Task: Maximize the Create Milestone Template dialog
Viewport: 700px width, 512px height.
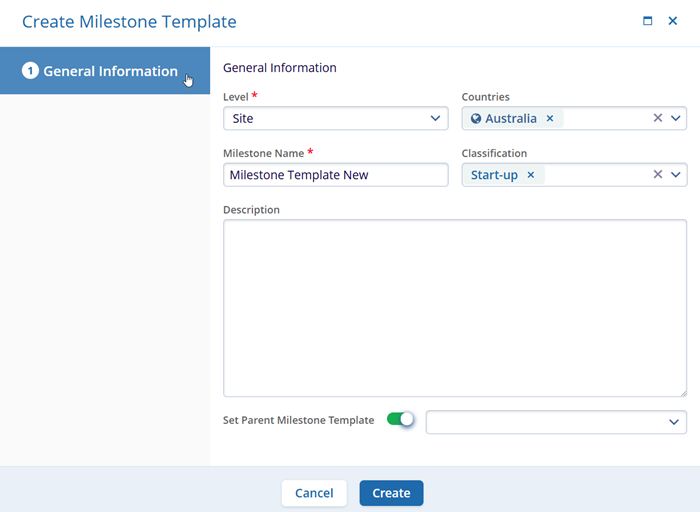Action: point(648,21)
